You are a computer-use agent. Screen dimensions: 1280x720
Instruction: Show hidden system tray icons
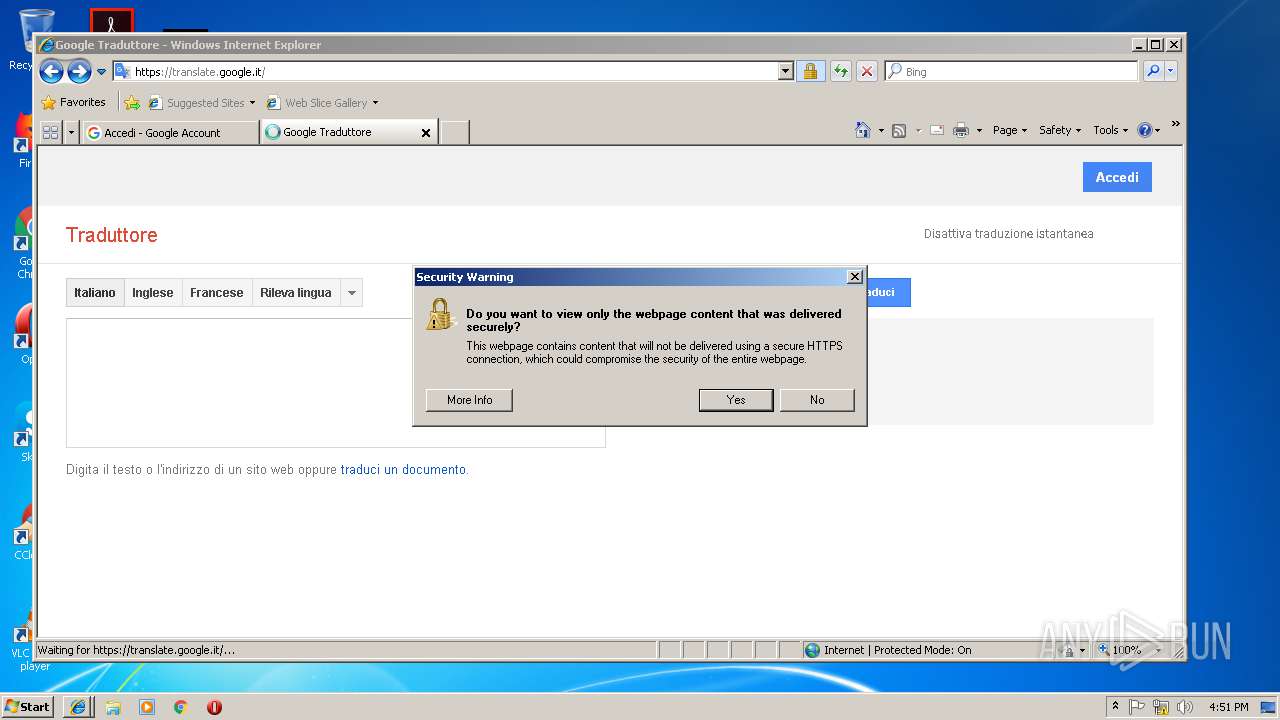point(1116,706)
